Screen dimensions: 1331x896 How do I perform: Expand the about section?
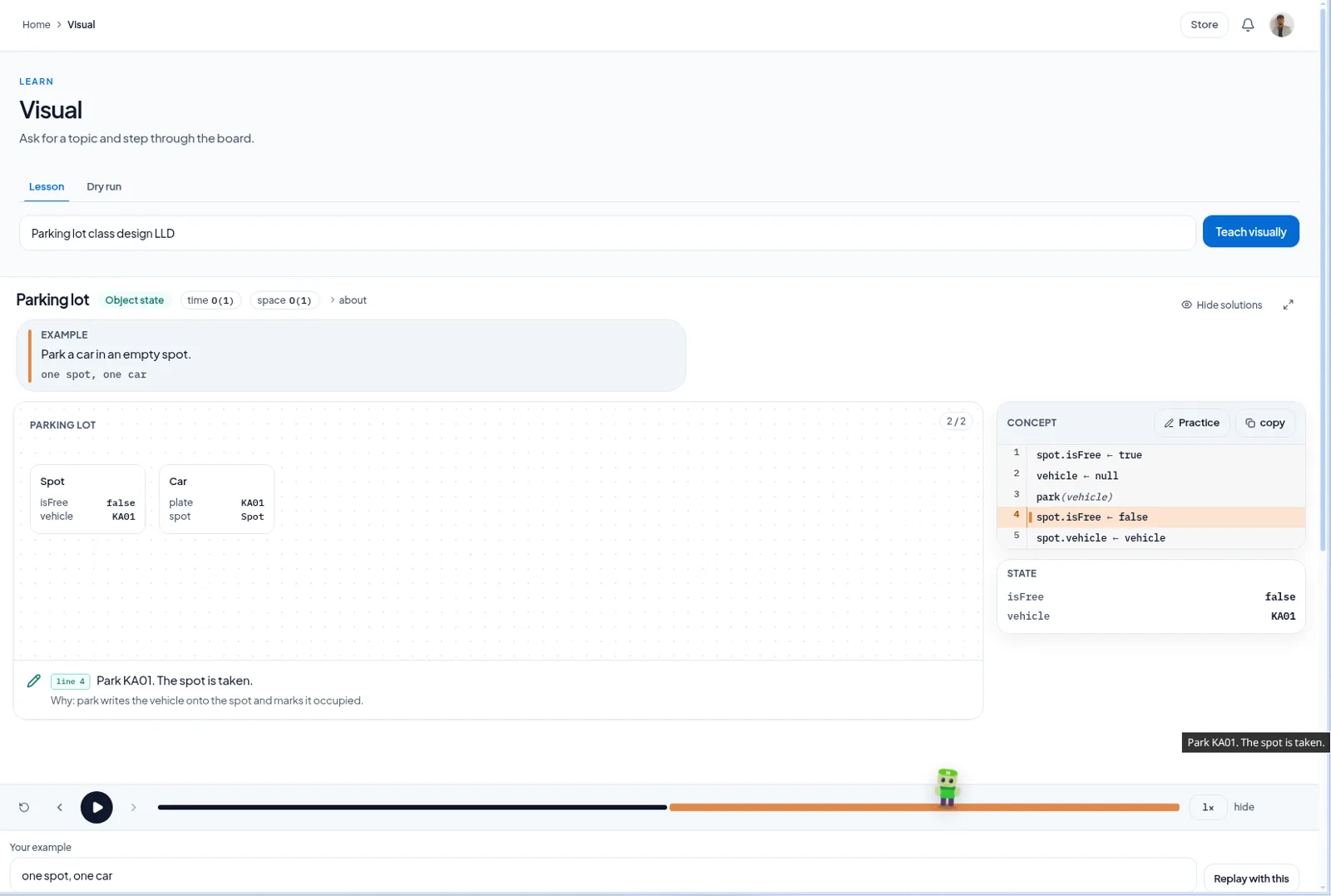[x=348, y=300]
